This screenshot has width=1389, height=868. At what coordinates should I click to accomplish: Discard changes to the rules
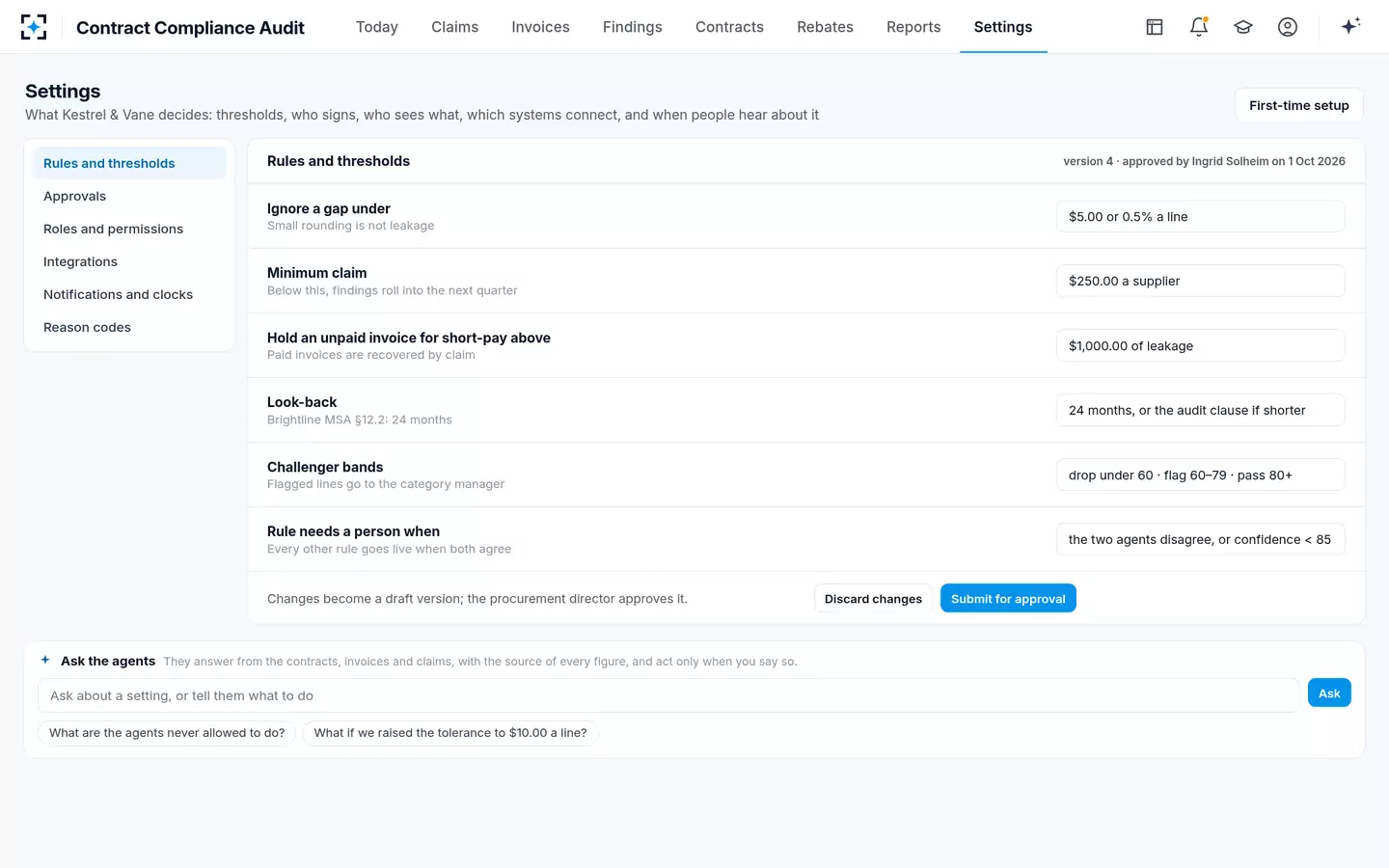tap(873, 599)
